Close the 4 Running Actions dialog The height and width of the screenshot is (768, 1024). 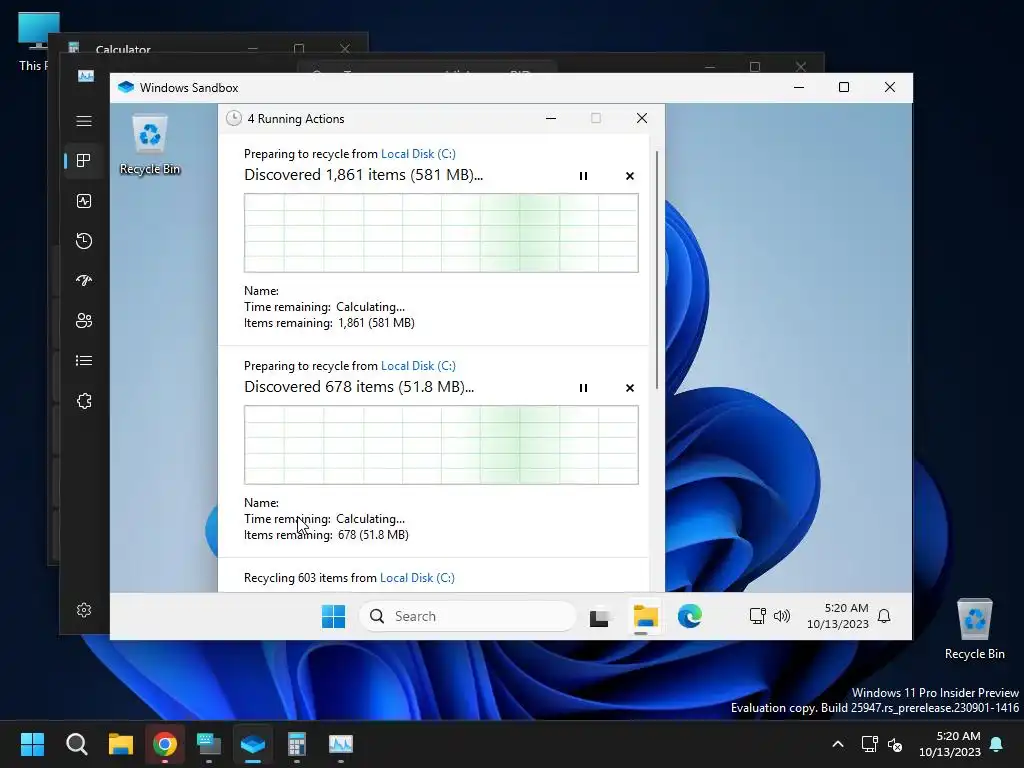(x=642, y=118)
